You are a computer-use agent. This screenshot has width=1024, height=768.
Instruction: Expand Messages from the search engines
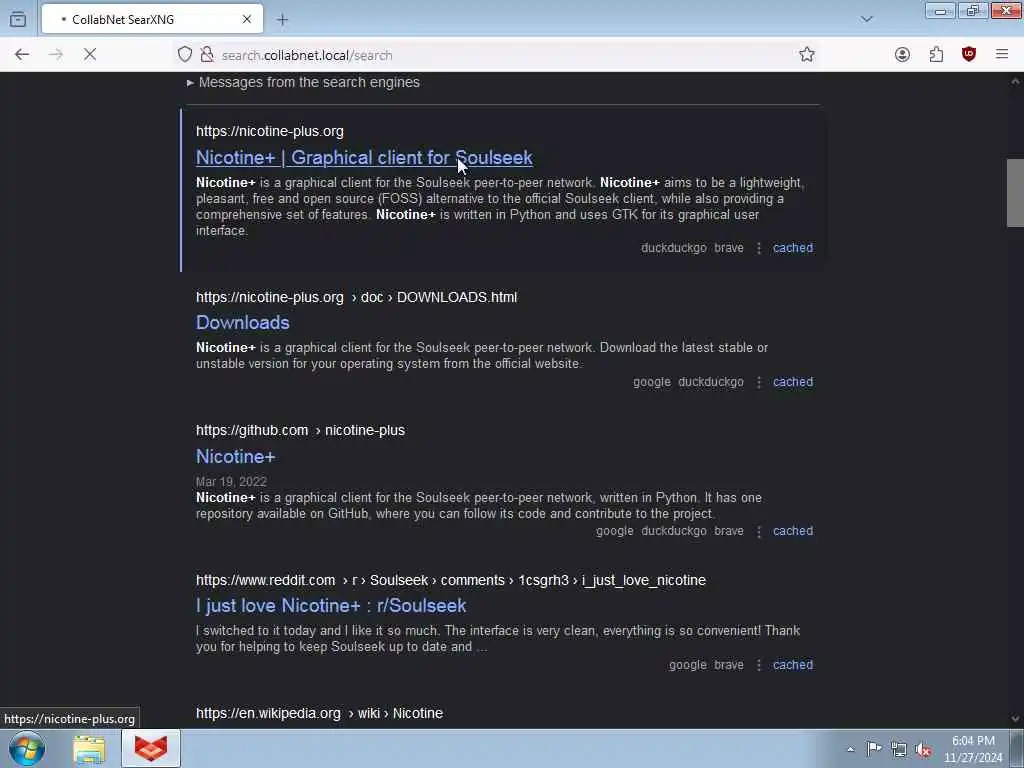(303, 82)
